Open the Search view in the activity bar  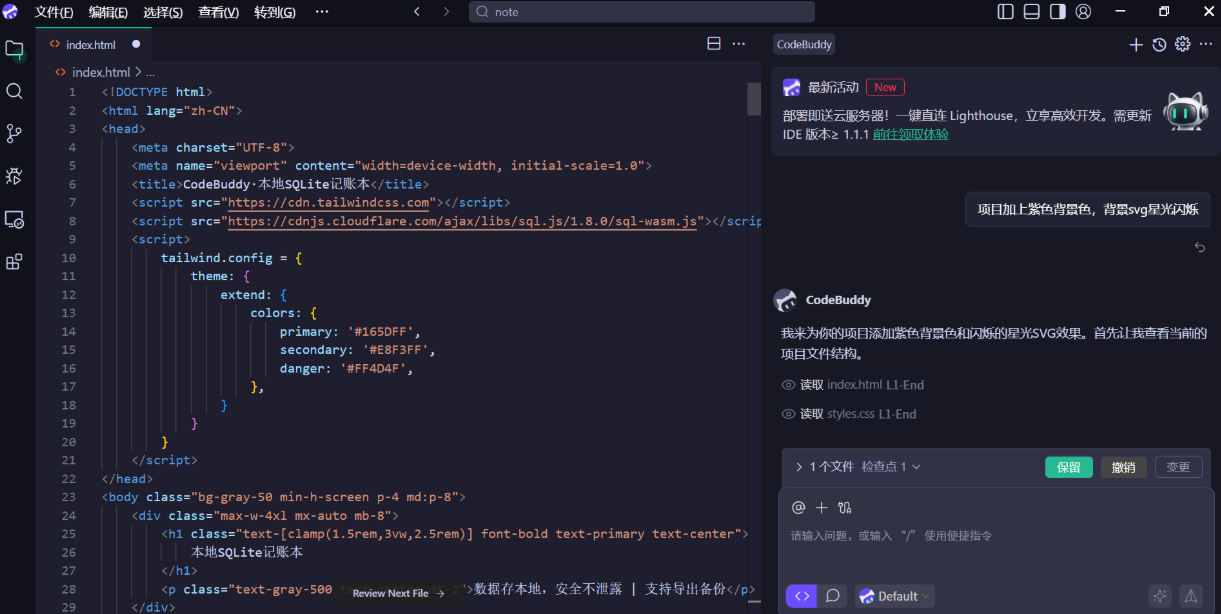tap(14, 91)
